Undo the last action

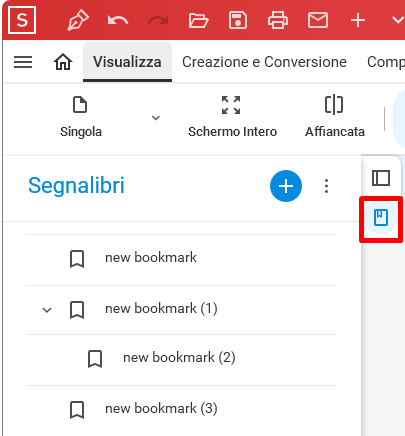tap(118, 21)
